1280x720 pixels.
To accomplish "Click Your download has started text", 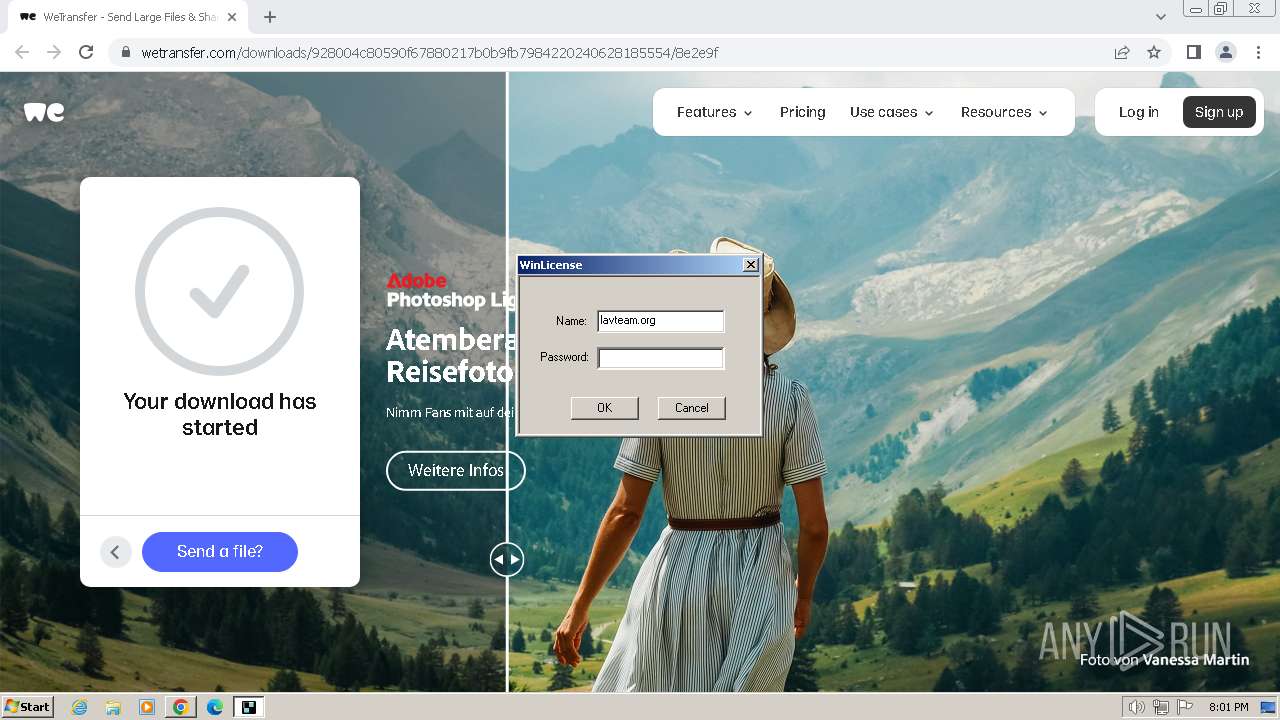I will click(220, 414).
